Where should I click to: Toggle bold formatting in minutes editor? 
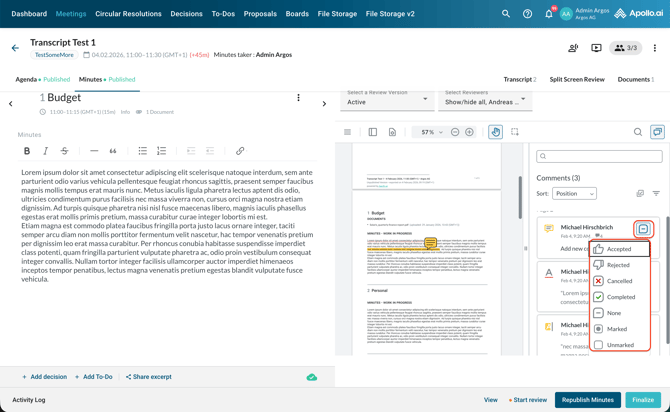pyautogui.click(x=27, y=151)
